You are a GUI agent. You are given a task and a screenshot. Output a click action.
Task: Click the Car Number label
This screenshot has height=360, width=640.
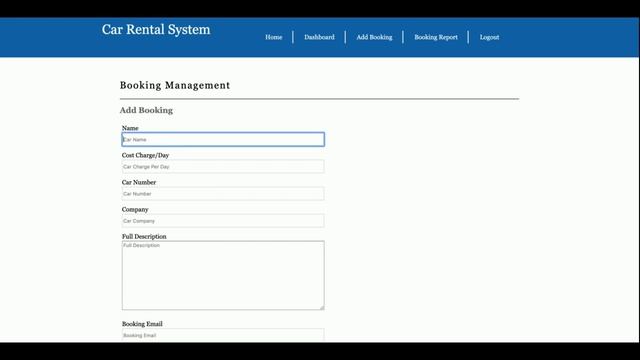pos(139,182)
